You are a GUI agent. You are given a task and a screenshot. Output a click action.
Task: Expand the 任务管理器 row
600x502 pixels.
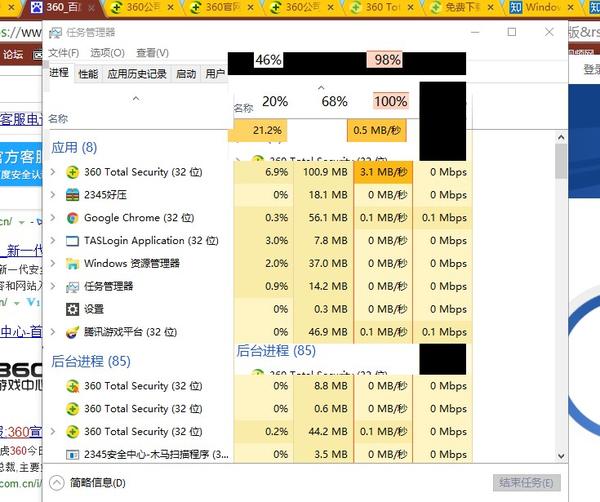pos(53,287)
